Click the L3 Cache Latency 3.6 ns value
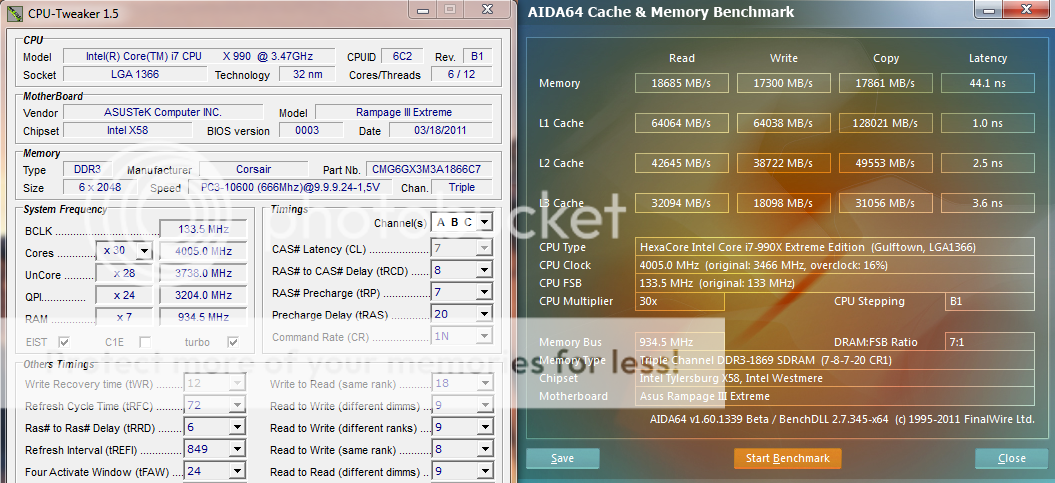This screenshot has height=483, width=1055. (988, 202)
